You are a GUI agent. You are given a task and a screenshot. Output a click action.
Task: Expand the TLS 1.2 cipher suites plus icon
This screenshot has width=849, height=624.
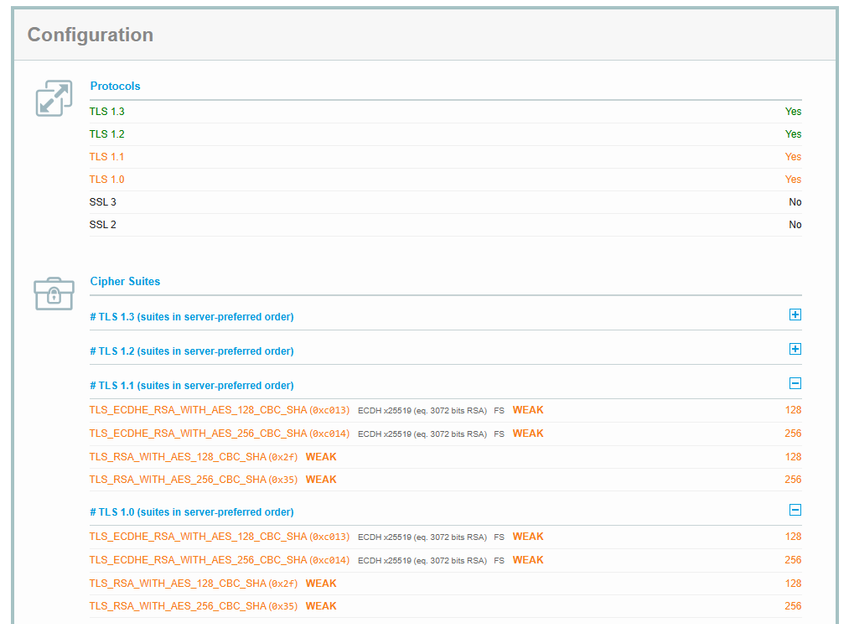795,349
